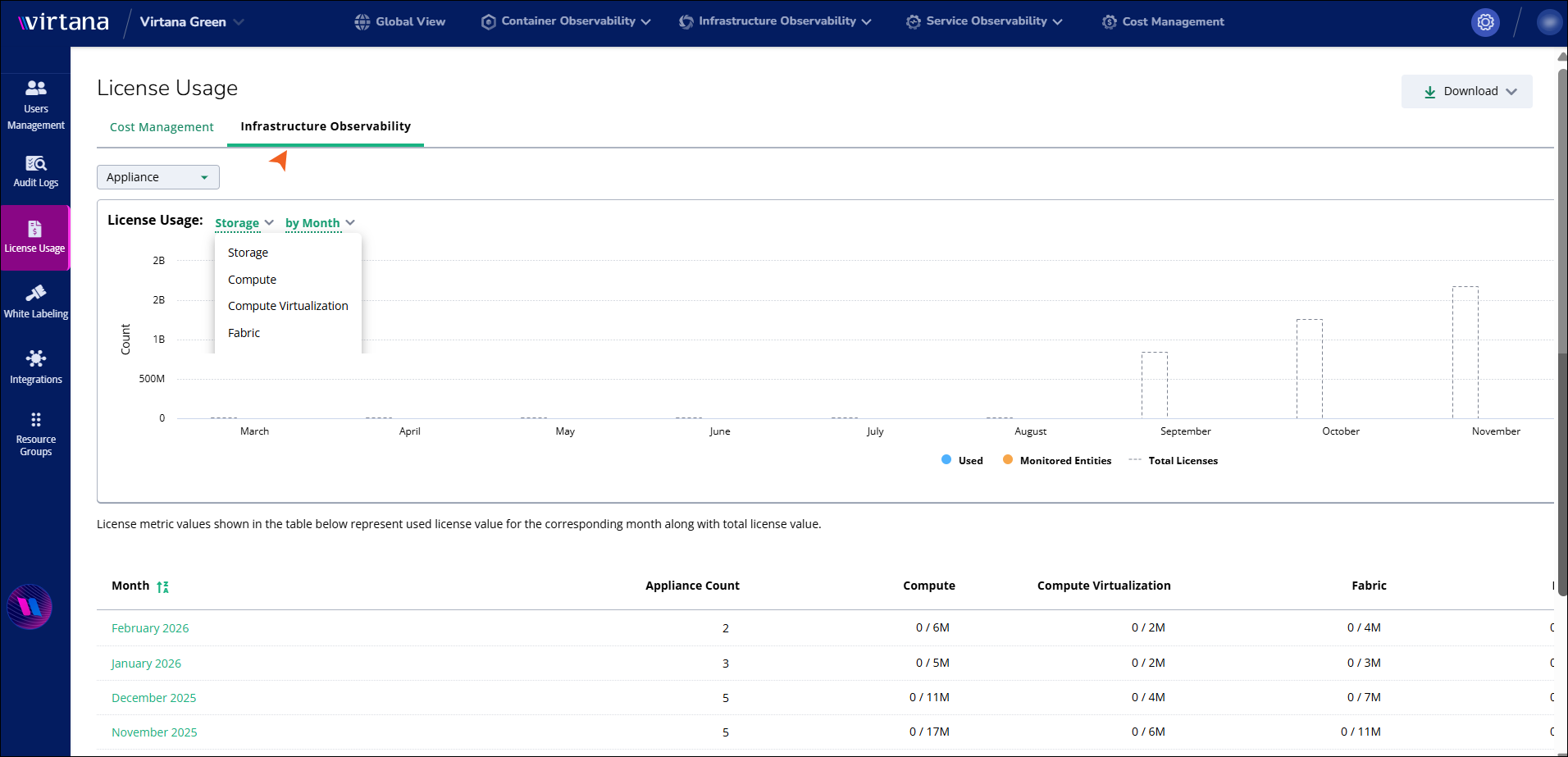Click the Virtana assistant logo bubble
Screen dimensions: 1568x757
point(30,607)
